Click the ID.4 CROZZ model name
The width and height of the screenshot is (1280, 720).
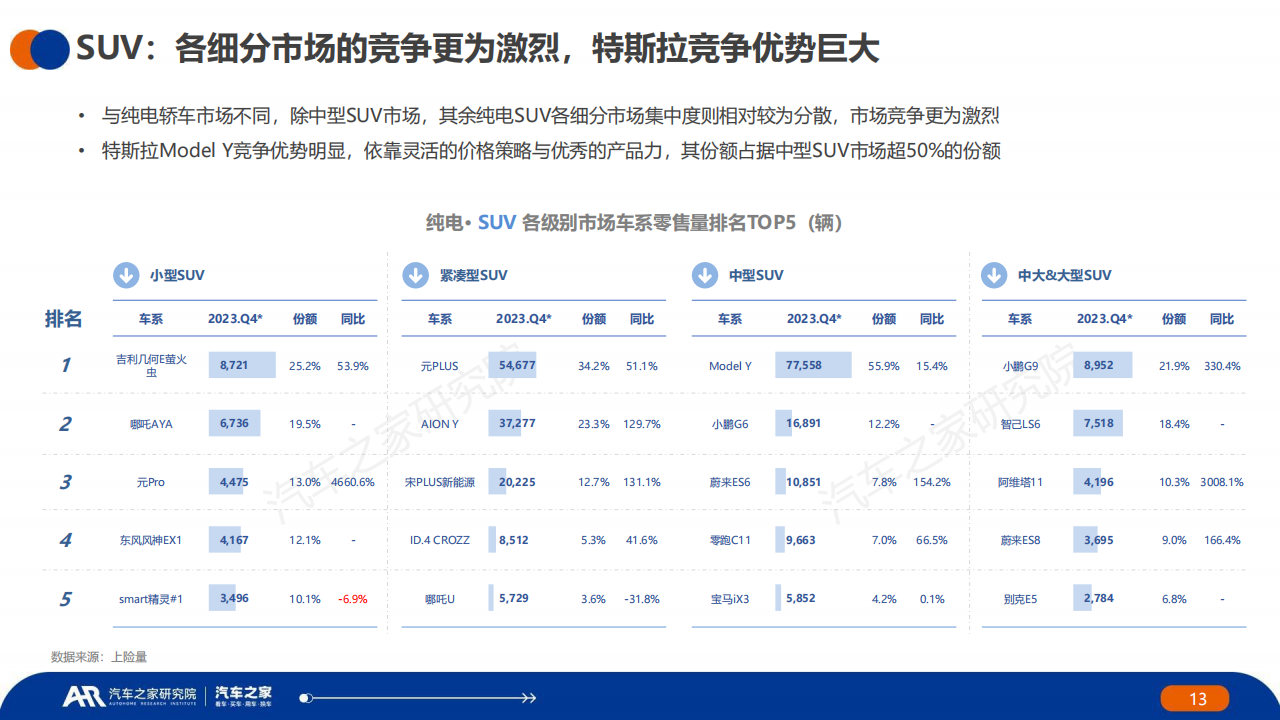(x=439, y=540)
